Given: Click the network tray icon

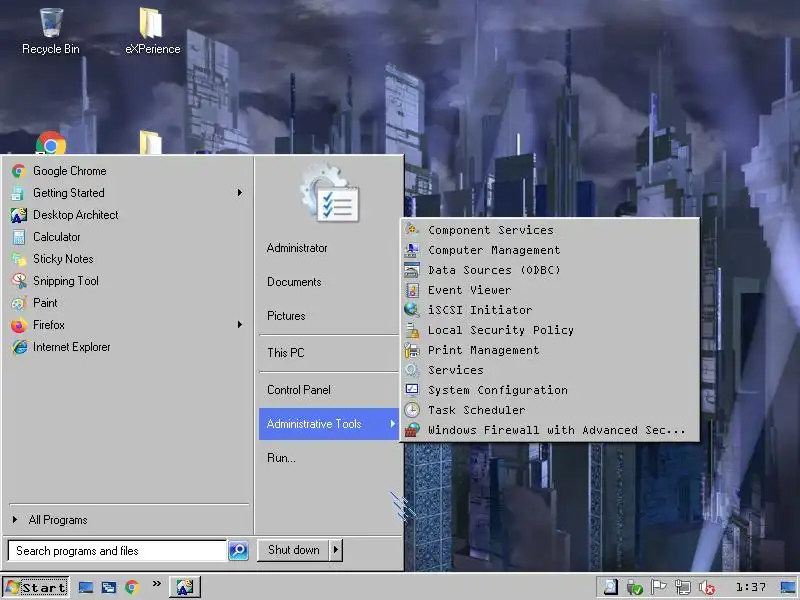Looking at the screenshot, I should [x=683, y=587].
